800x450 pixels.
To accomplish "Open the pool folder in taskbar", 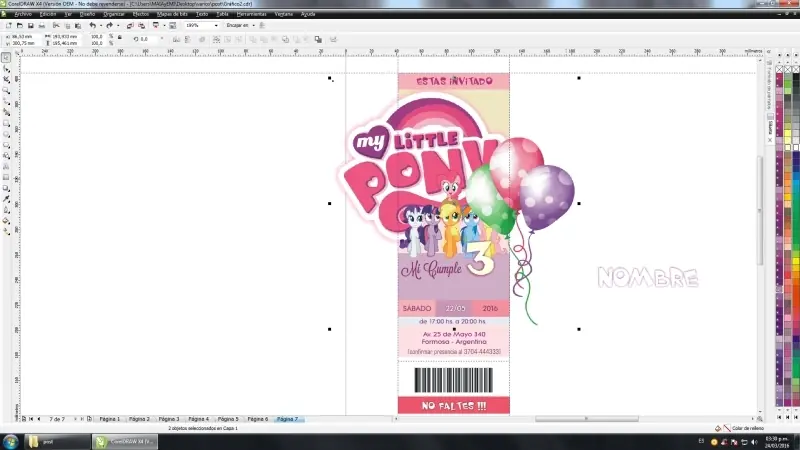I will (x=57, y=442).
